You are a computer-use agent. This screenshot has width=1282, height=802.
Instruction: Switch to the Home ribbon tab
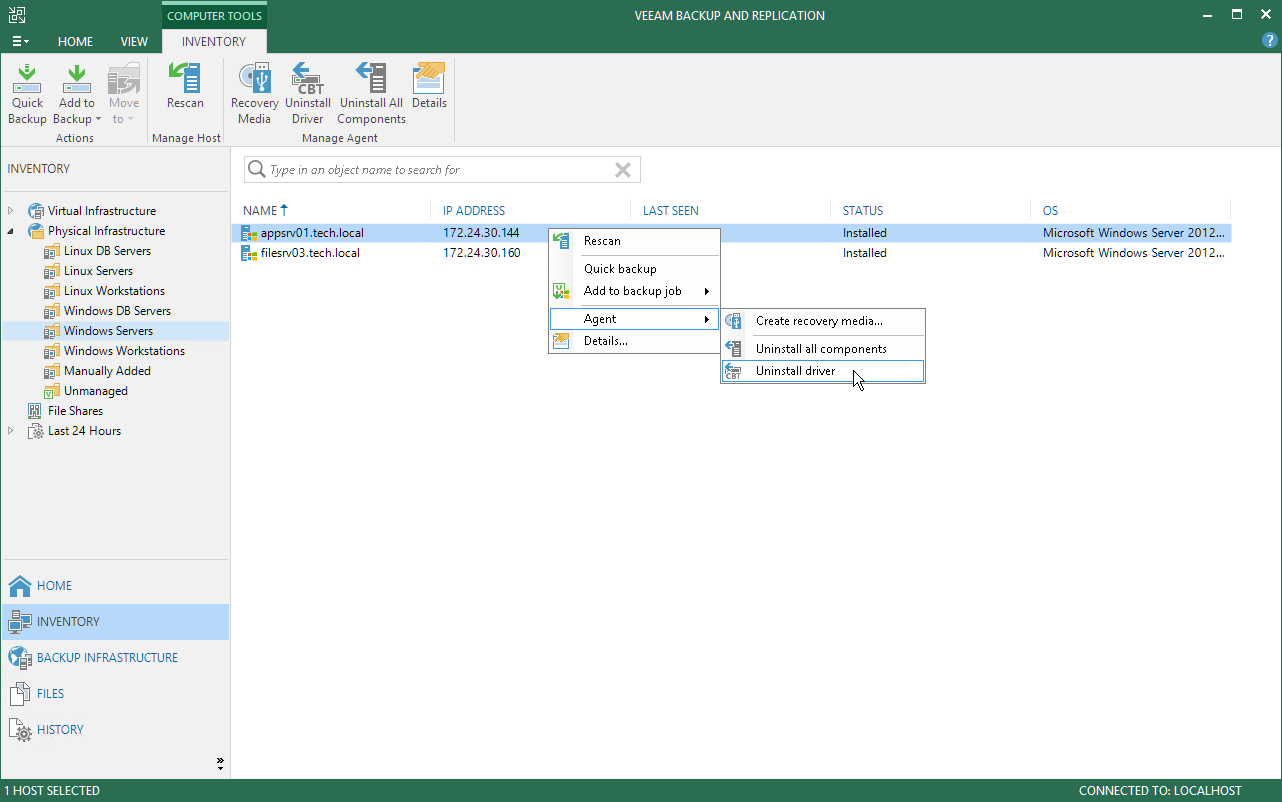pyautogui.click(x=75, y=42)
